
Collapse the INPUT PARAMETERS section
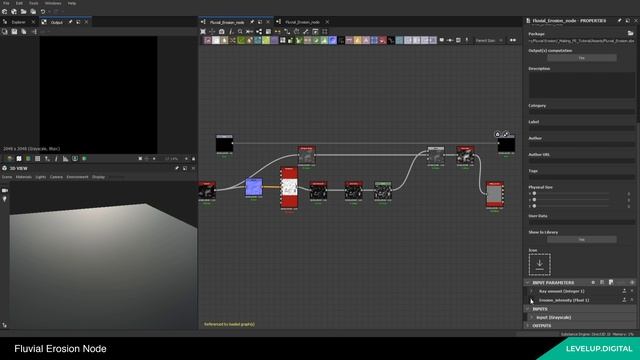528,282
